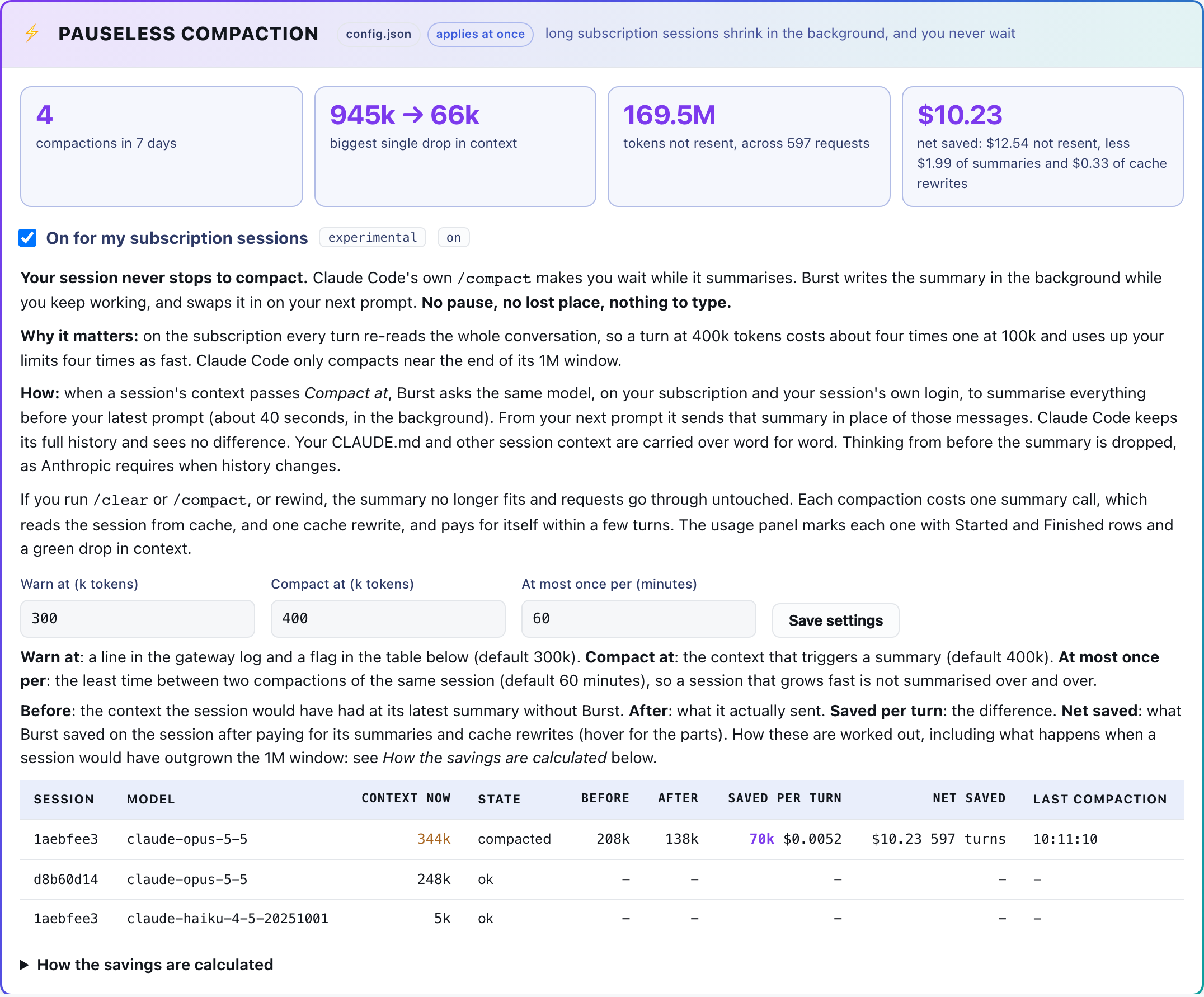Click the '248k' context value
Viewport: 1204px width, 997px height.
(434, 880)
